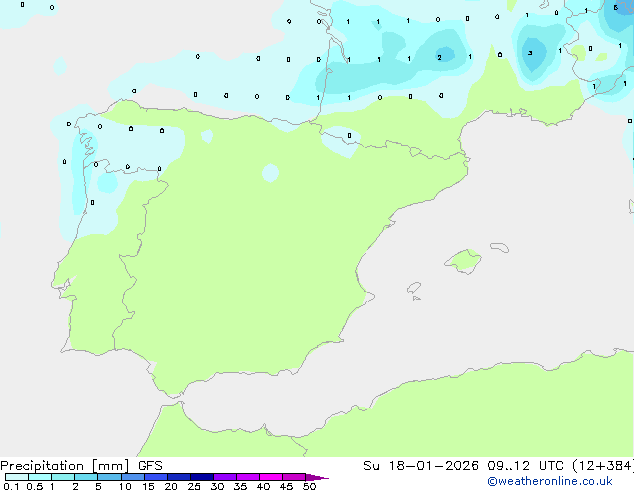Pick the 20–25 mm legend color swatch
Viewport: 634px width, 490px height.
(x=179, y=477)
